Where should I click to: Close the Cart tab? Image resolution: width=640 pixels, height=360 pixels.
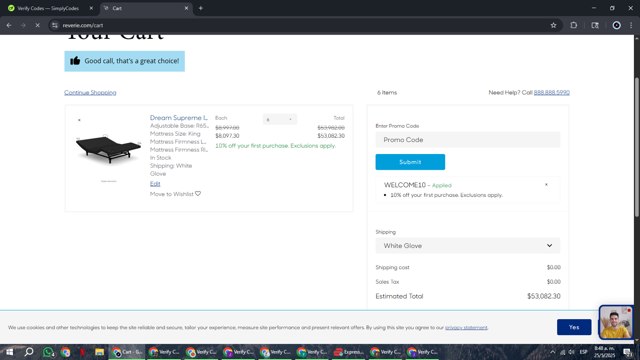pos(186,8)
